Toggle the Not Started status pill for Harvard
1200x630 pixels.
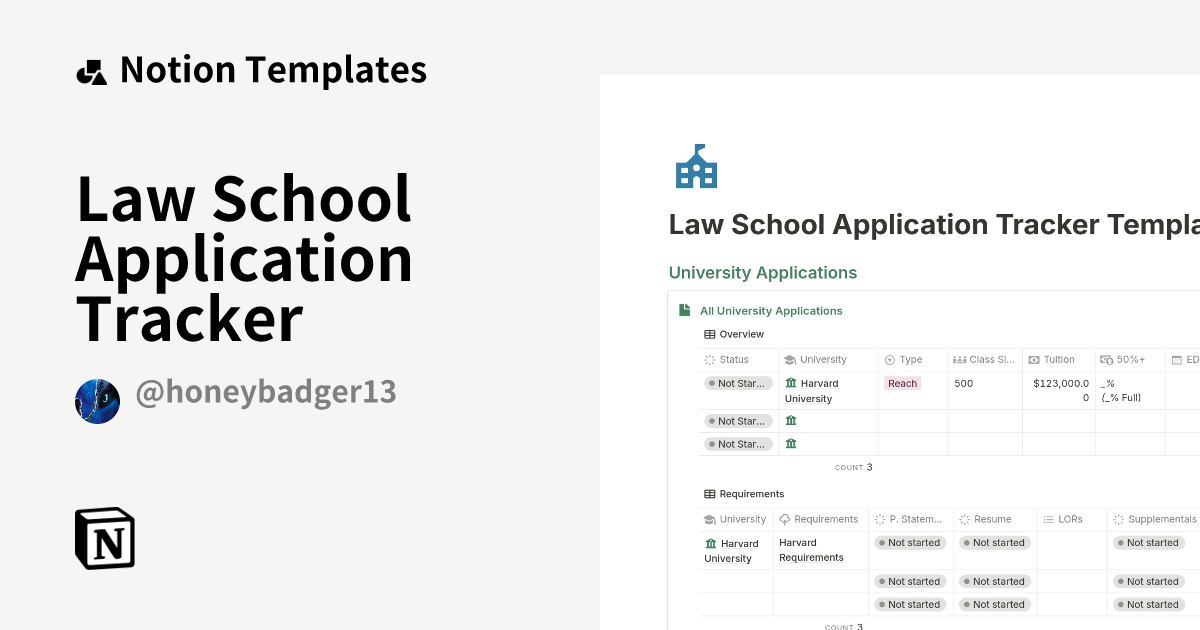738,383
